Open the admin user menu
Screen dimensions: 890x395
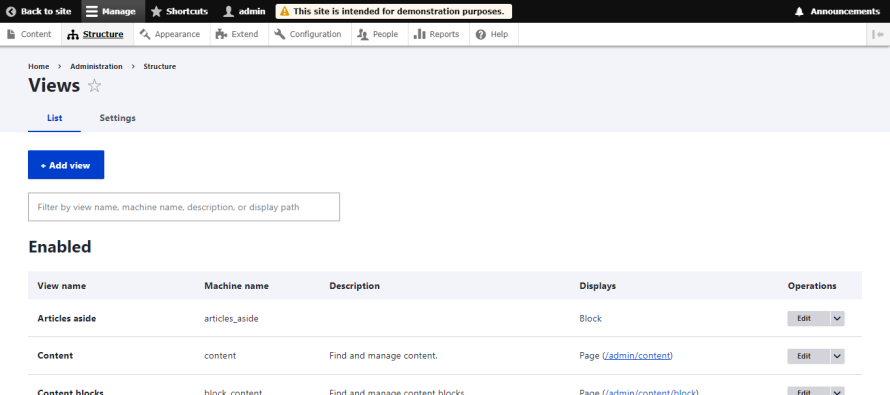tap(245, 11)
